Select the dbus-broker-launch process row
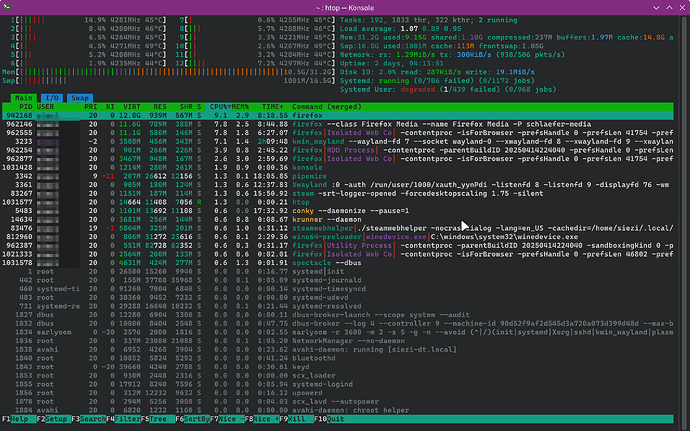This screenshot has height=431, width=690. [x=338, y=315]
